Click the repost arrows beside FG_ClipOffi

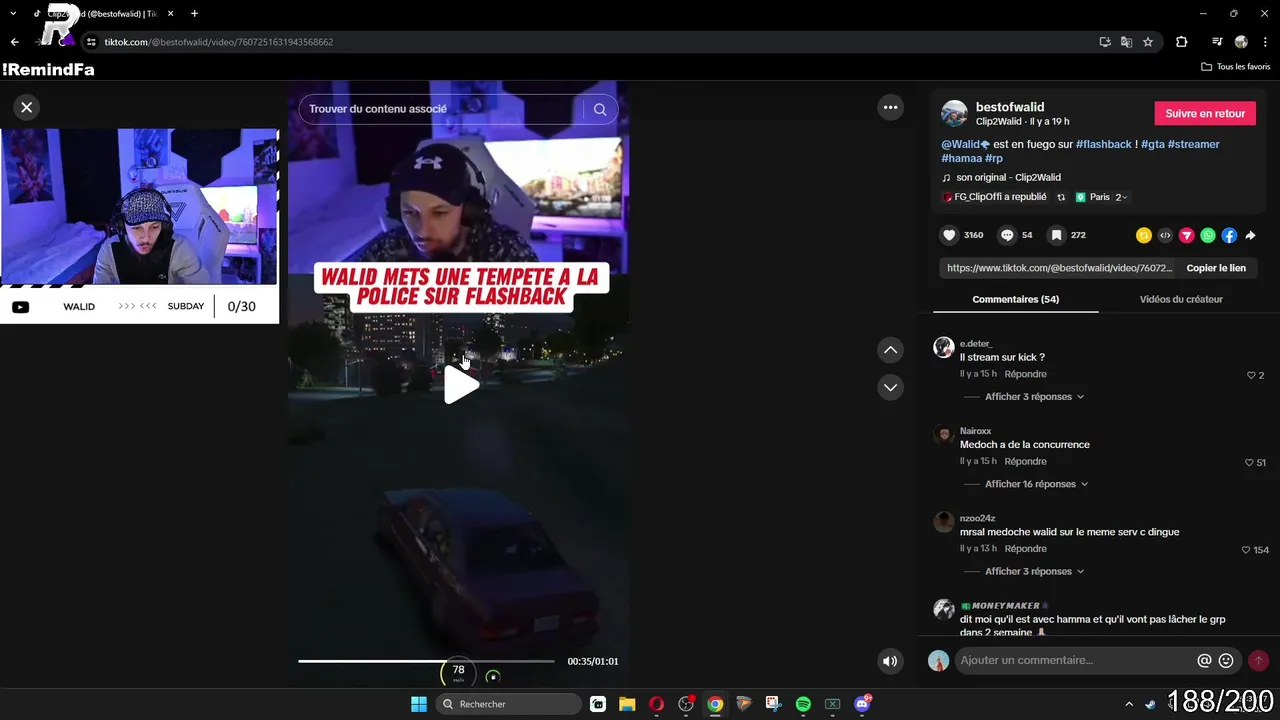point(1061,197)
